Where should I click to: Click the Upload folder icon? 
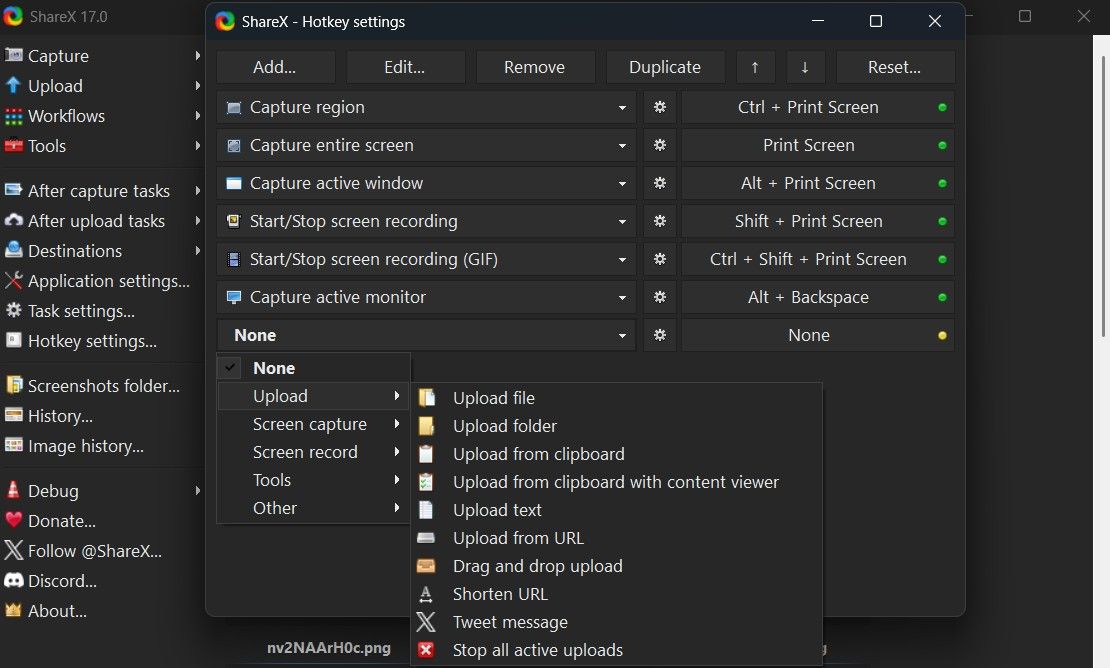pyautogui.click(x=426, y=426)
